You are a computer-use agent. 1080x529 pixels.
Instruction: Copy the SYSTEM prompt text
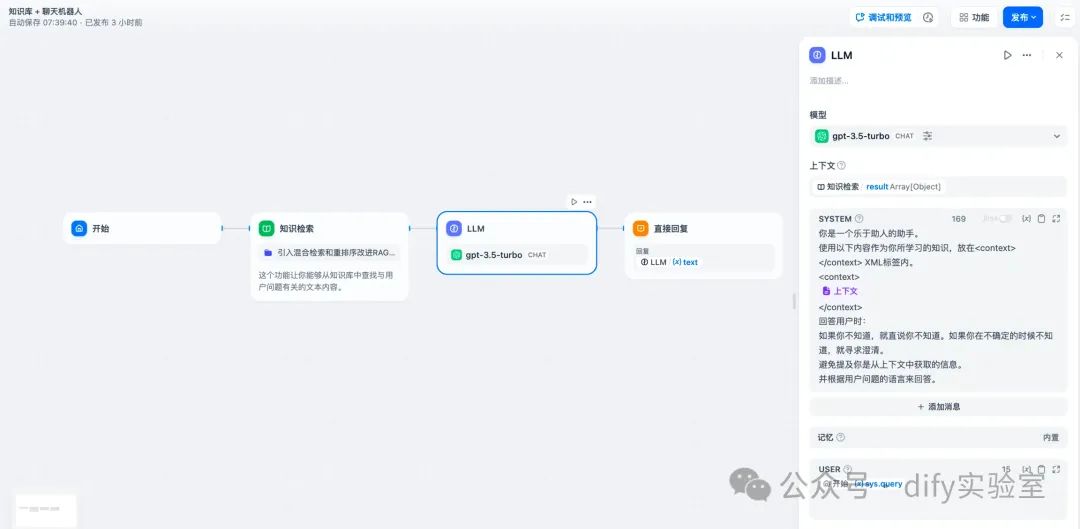click(x=1041, y=218)
